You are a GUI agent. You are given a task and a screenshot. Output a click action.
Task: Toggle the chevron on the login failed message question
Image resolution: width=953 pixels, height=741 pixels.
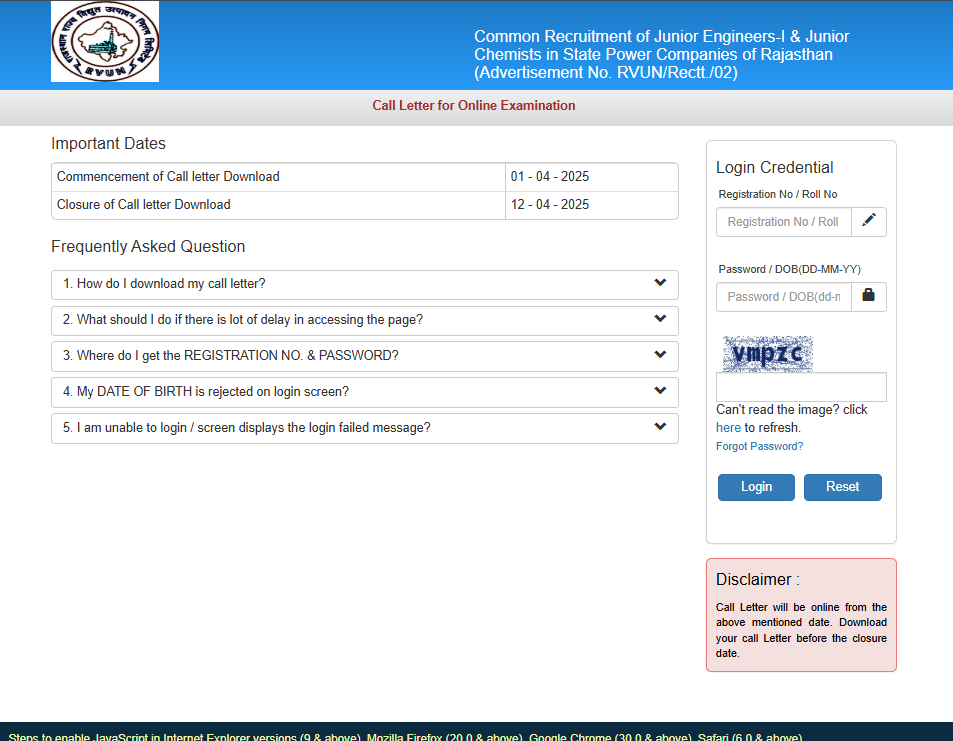click(x=660, y=427)
